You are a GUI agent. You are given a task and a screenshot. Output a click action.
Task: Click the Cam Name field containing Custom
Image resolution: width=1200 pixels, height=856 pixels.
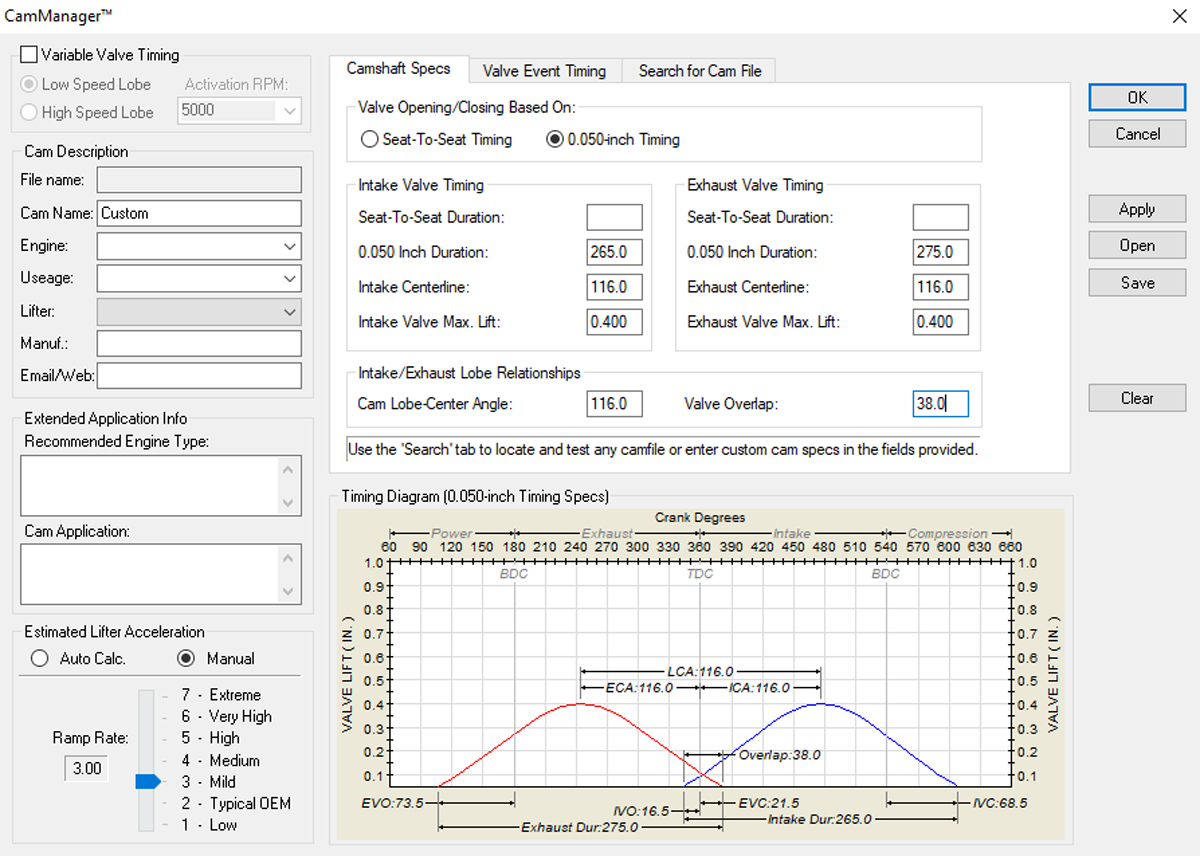coord(199,213)
